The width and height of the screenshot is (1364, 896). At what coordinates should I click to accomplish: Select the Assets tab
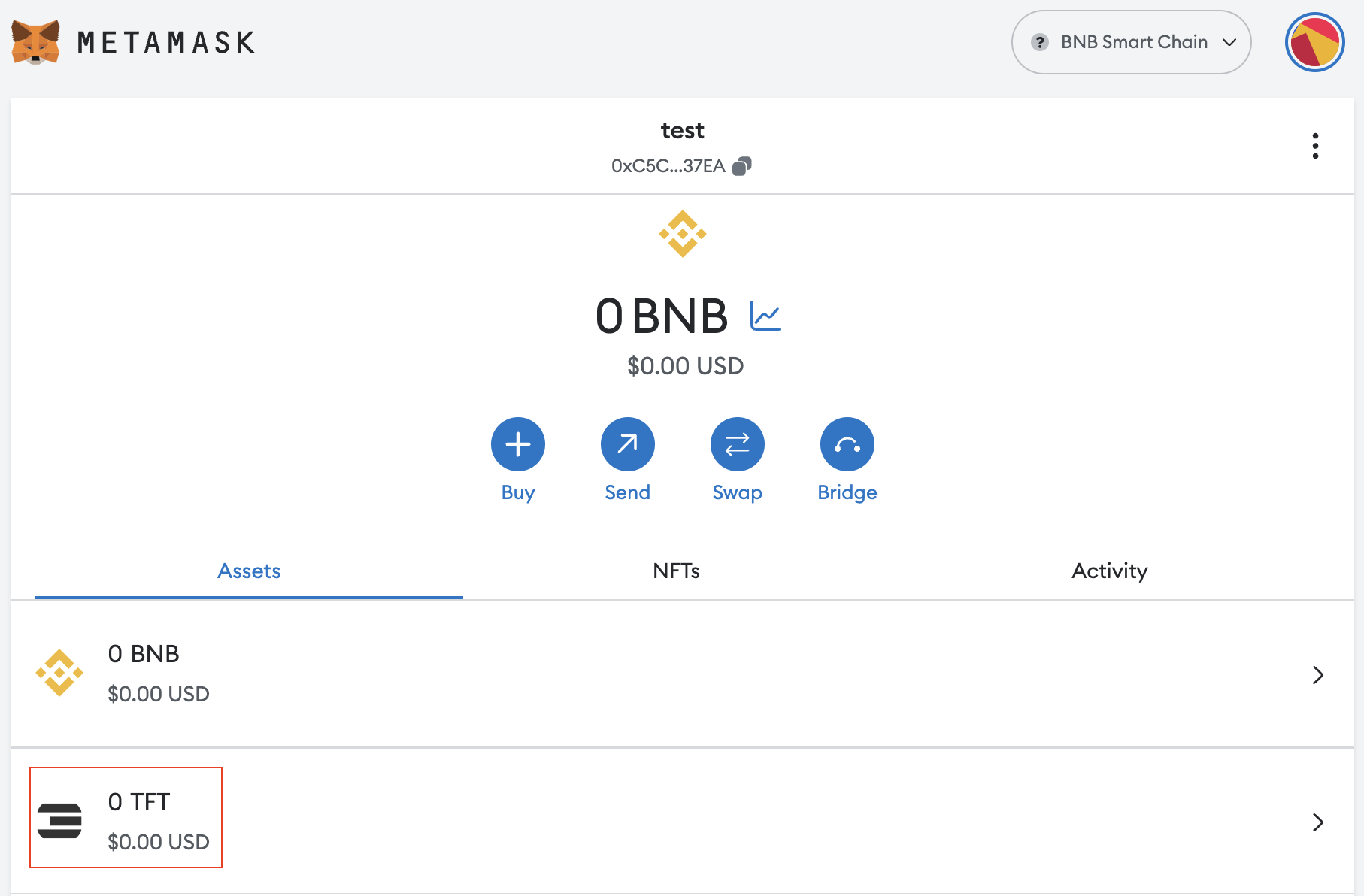[249, 571]
